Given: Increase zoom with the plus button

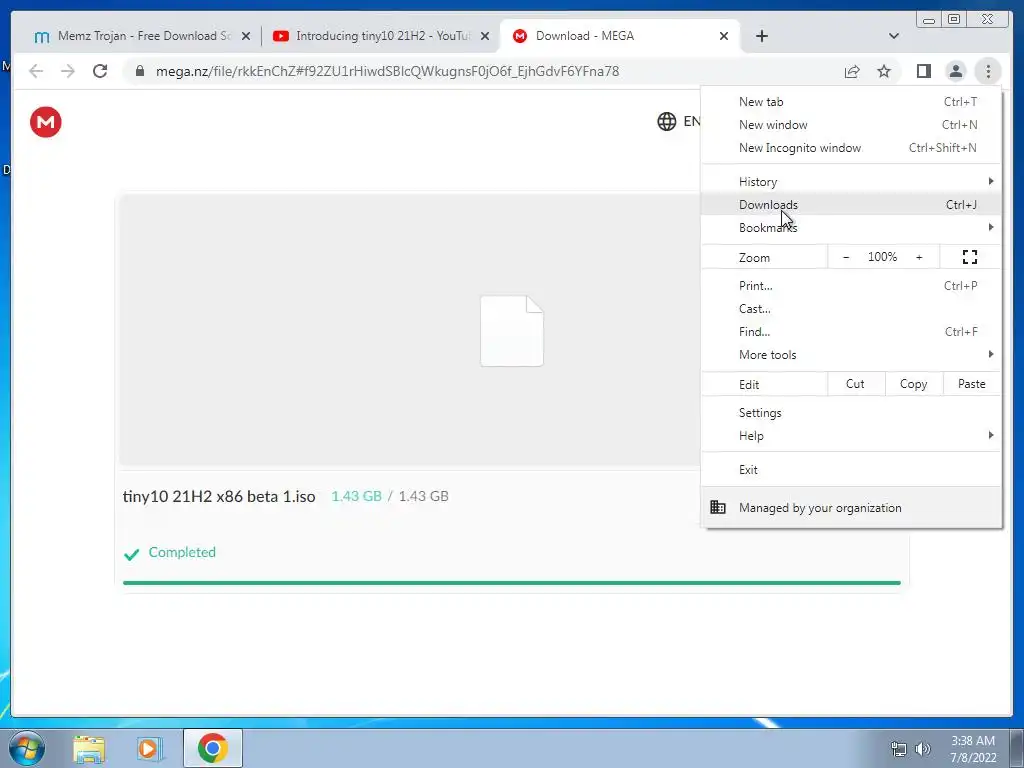Looking at the screenshot, I should click(x=919, y=257).
